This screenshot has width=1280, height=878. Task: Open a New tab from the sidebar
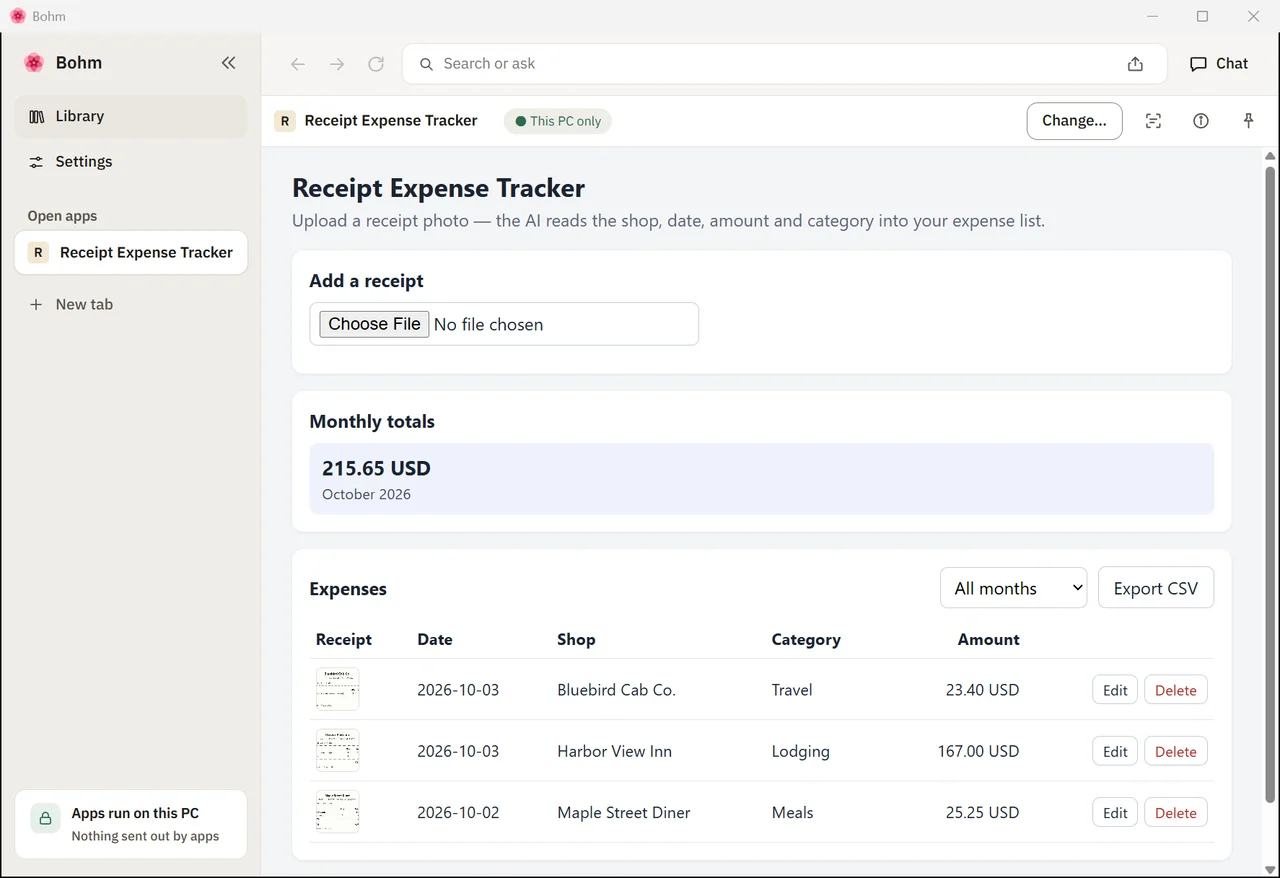pos(131,304)
